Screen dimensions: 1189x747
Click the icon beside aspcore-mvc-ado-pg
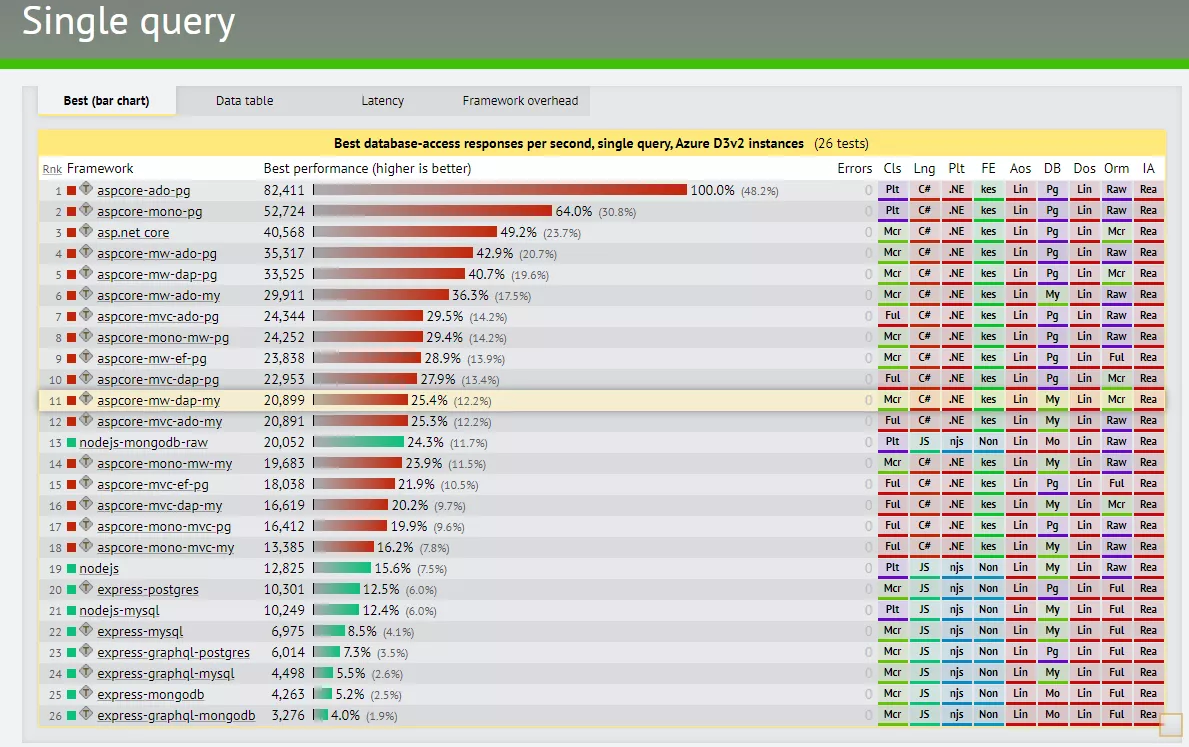click(86, 314)
